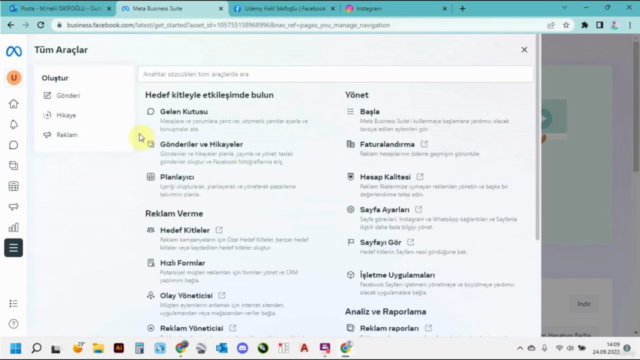The image size is (640, 360).
Task: Bookmark this page with star icon
Action: coord(566,25)
